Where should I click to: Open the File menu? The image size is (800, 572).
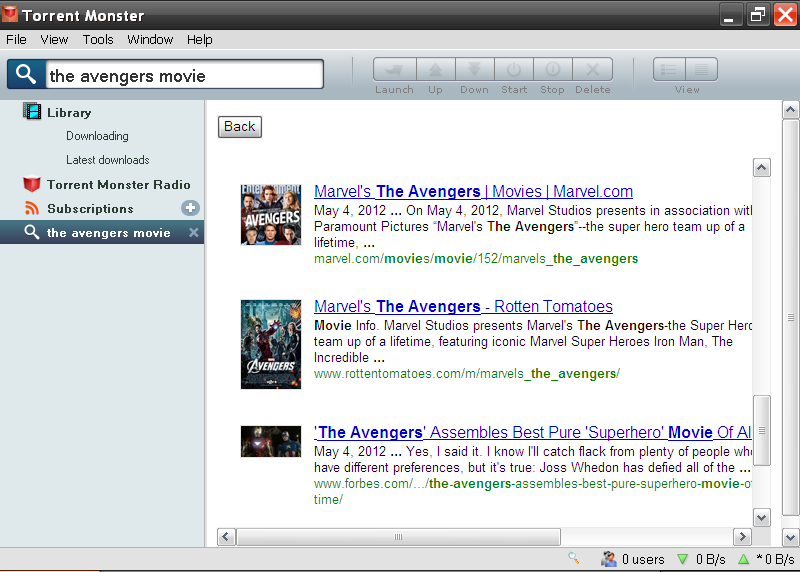(x=16, y=39)
